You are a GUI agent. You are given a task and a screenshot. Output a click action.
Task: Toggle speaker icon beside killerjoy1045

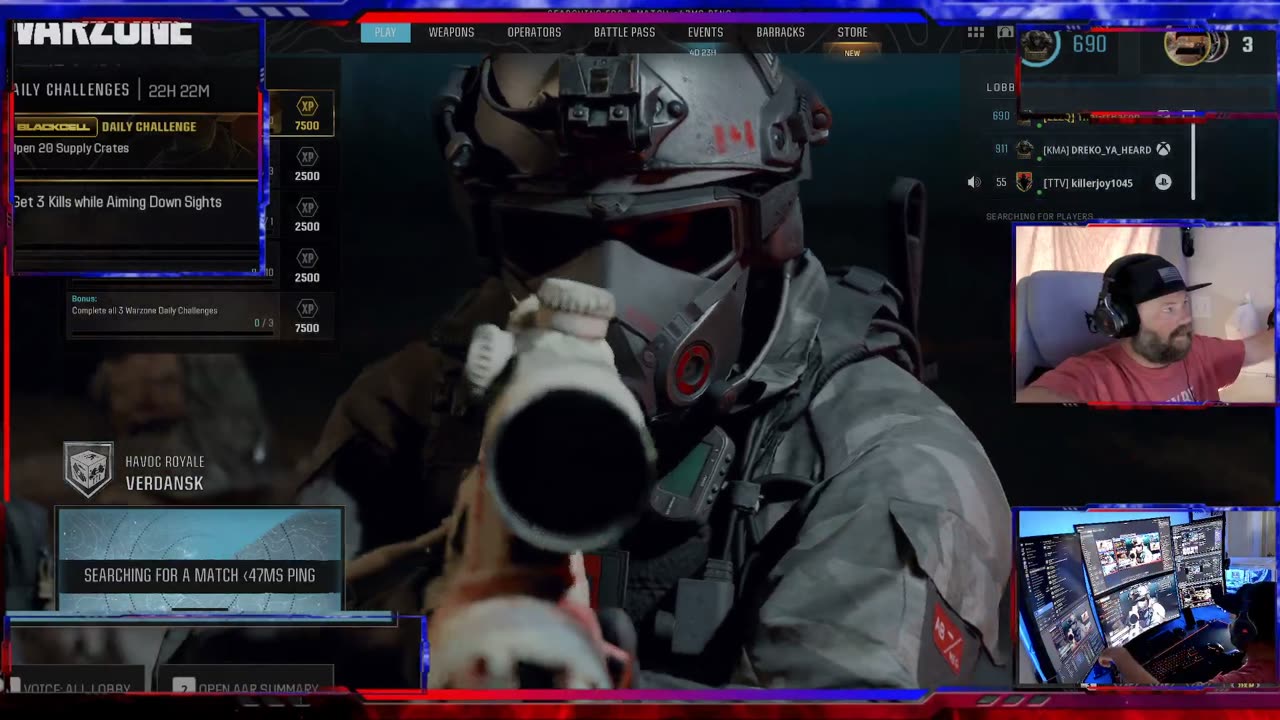pyautogui.click(x=974, y=183)
